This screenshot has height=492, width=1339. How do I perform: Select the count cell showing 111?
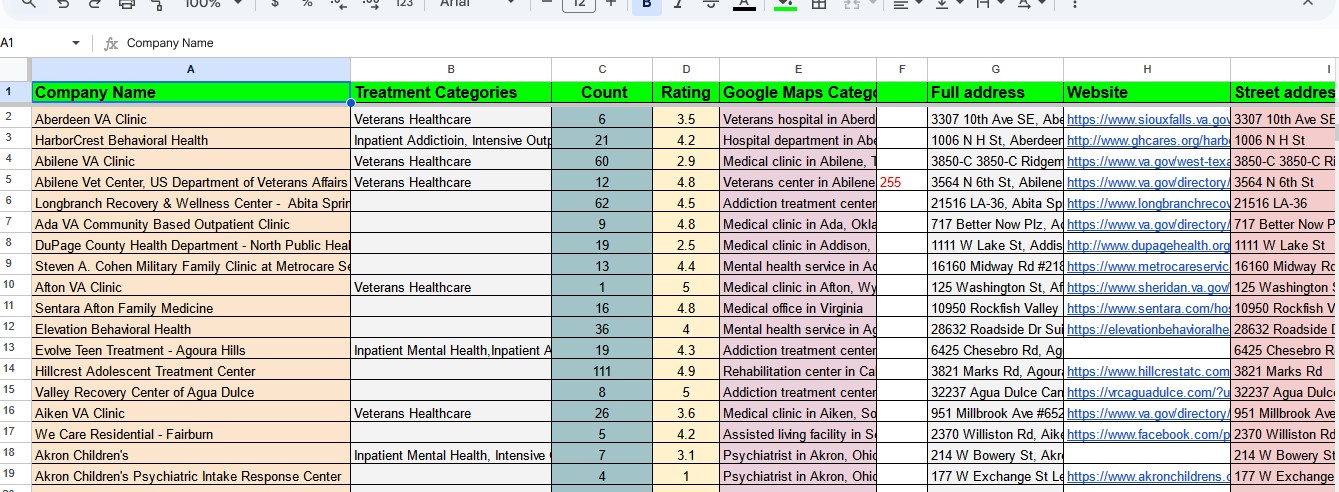[x=602, y=371]
